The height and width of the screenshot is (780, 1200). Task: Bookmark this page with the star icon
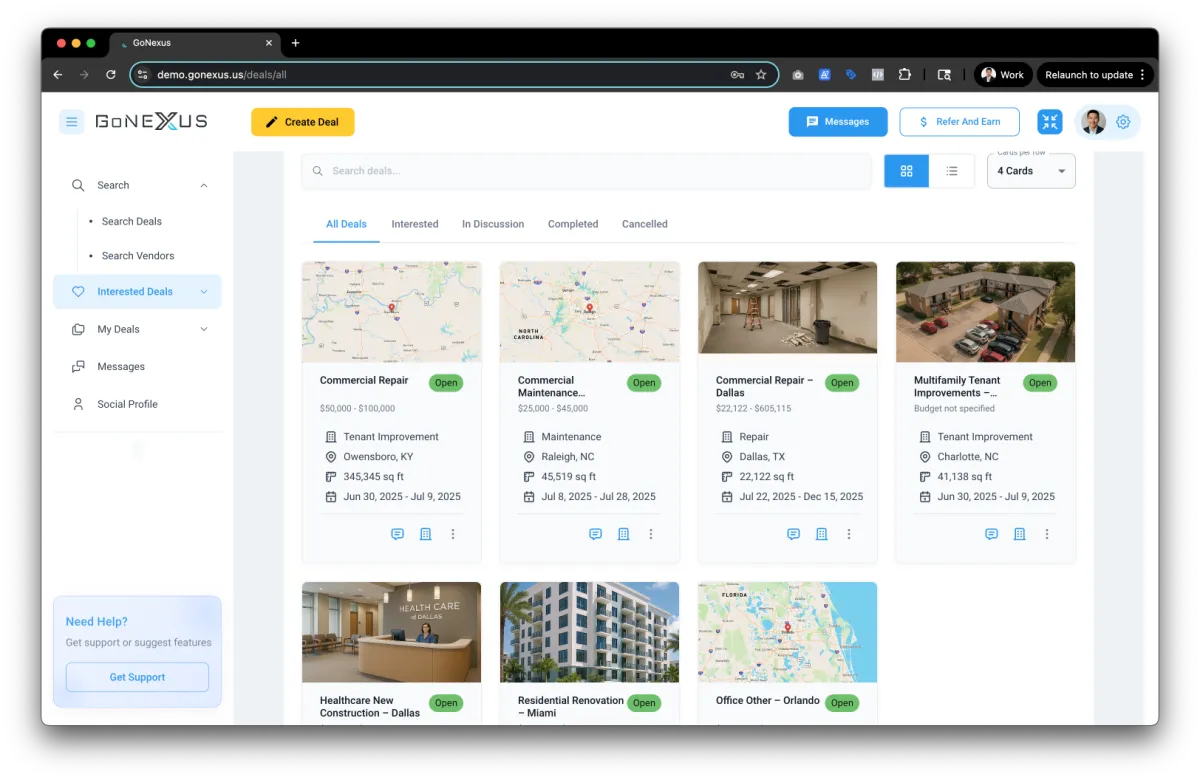click(761, 75)
